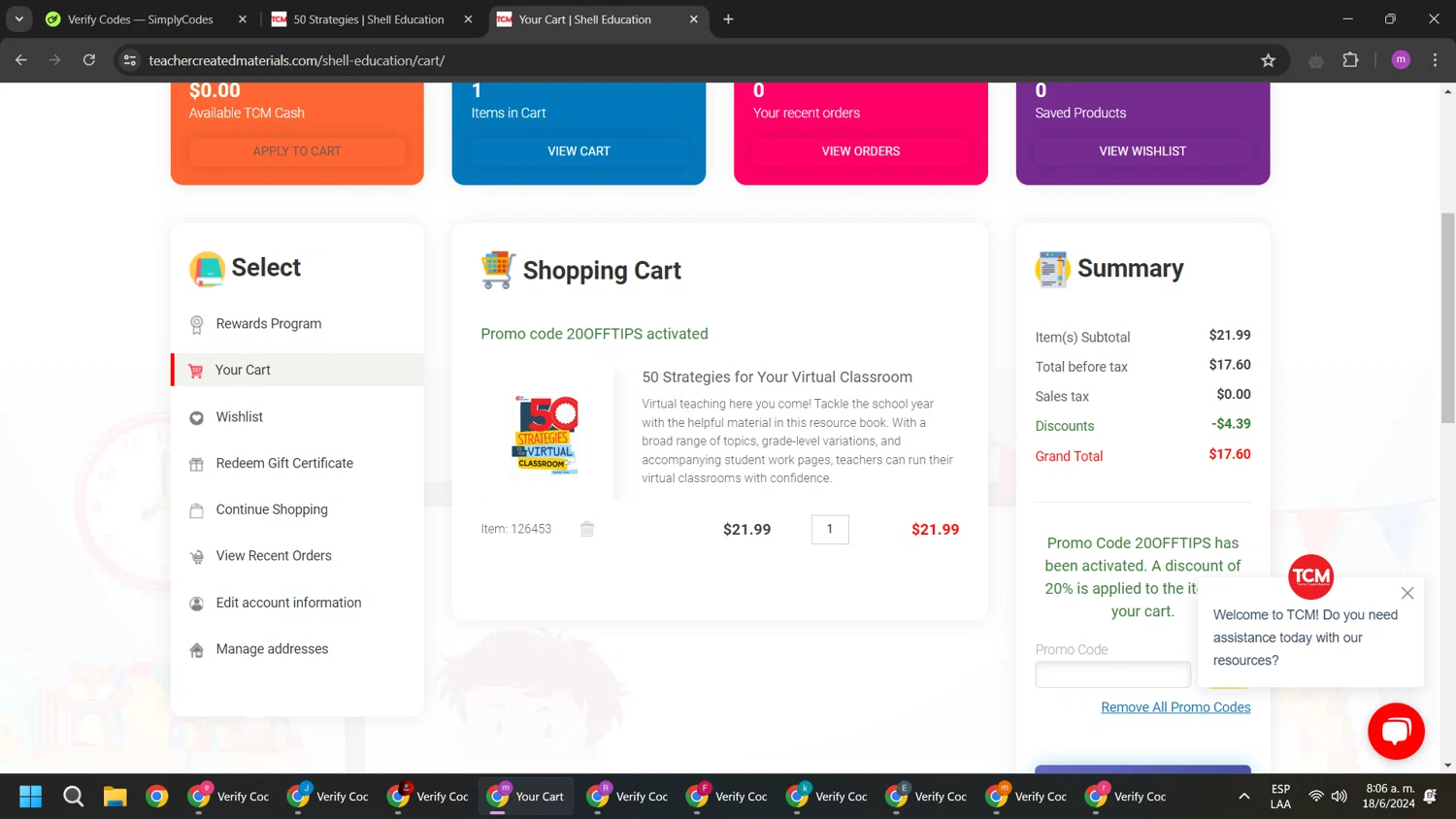Select the Your Cart | Shell Education tab
The width and height of the screenshot is (1456, 819).
click(584, 19)
